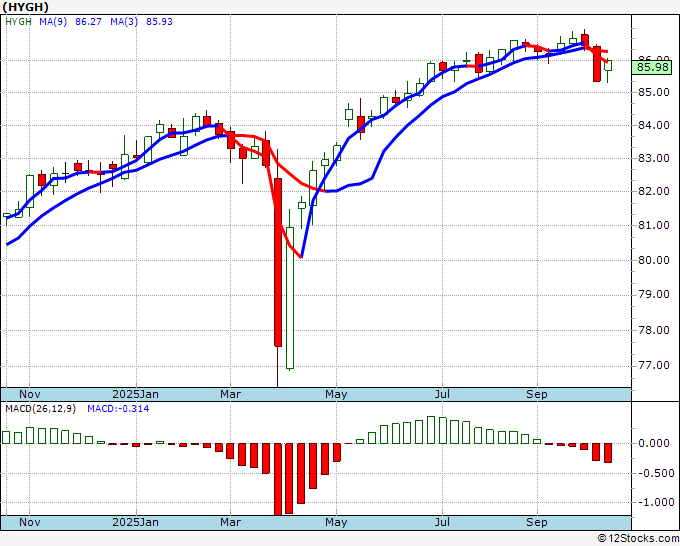680x546 pixels.
Task: Click the 77.00 price axis label
Action: tap(654, 366)
